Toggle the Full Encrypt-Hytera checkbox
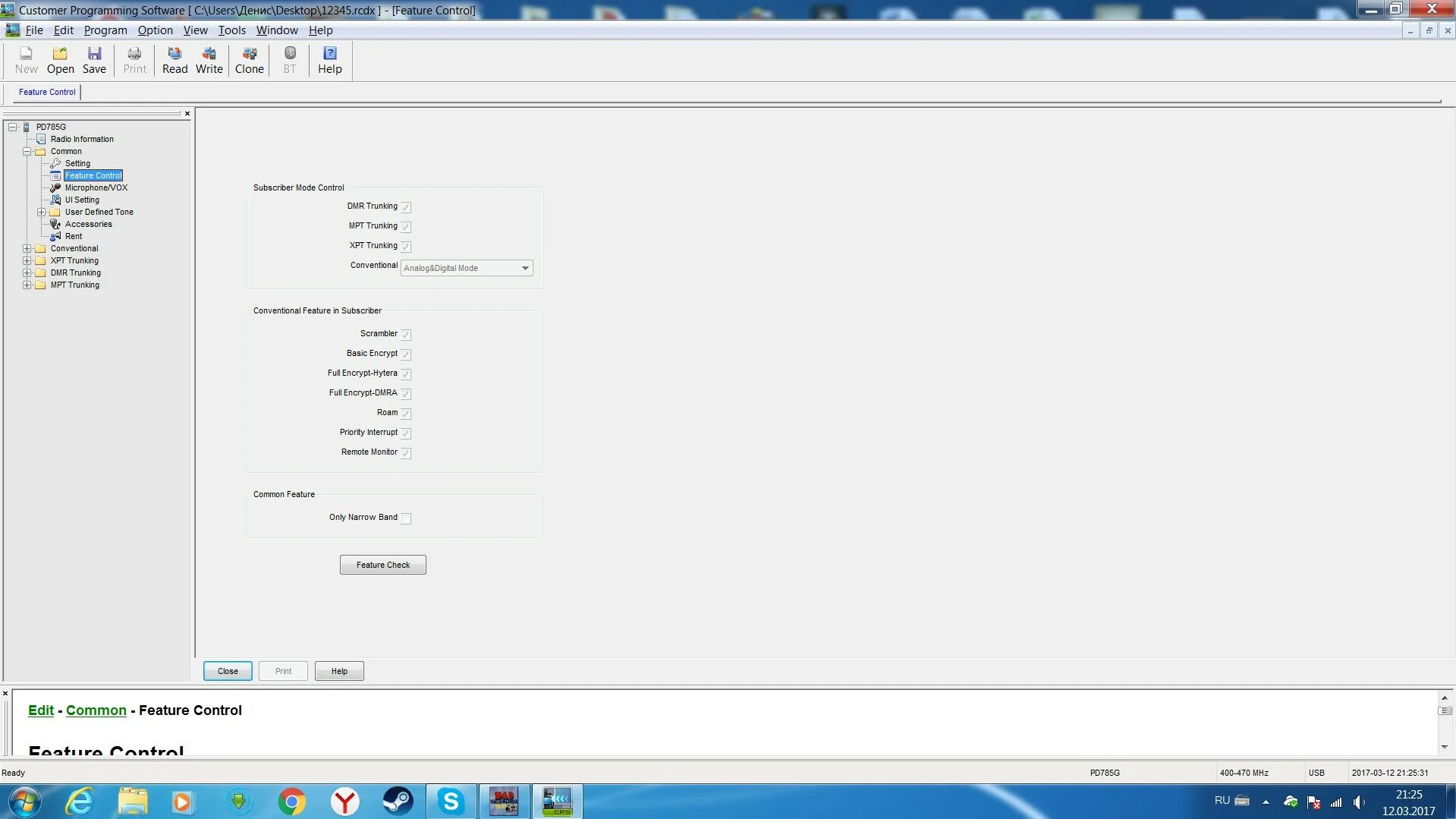The width and height of the screenshot is (1456, 819). 406,374
